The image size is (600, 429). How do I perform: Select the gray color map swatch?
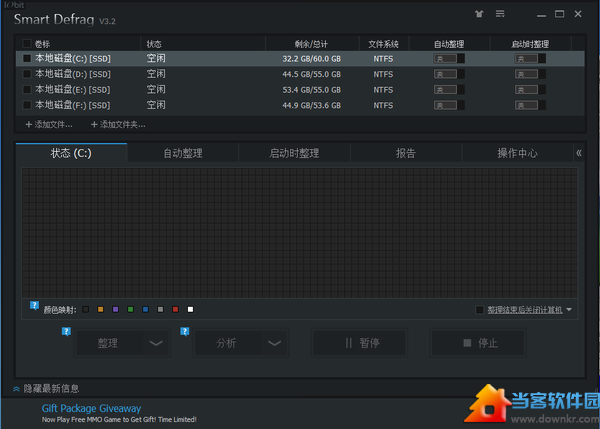(160, 309)
